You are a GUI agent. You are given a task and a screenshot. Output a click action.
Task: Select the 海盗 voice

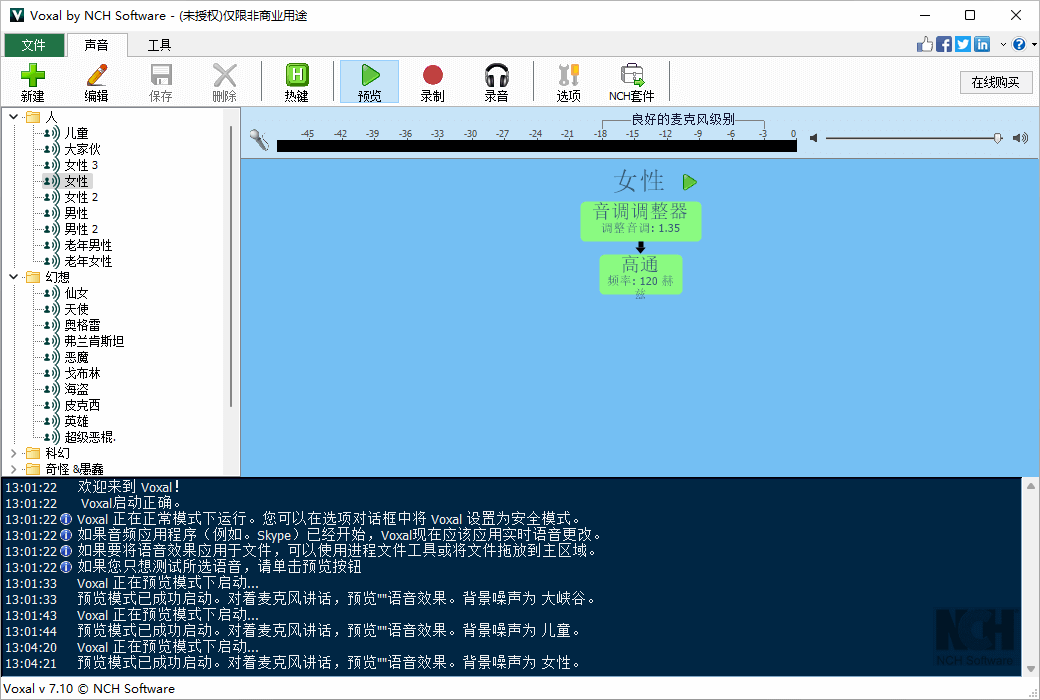[x=76, y=389]
